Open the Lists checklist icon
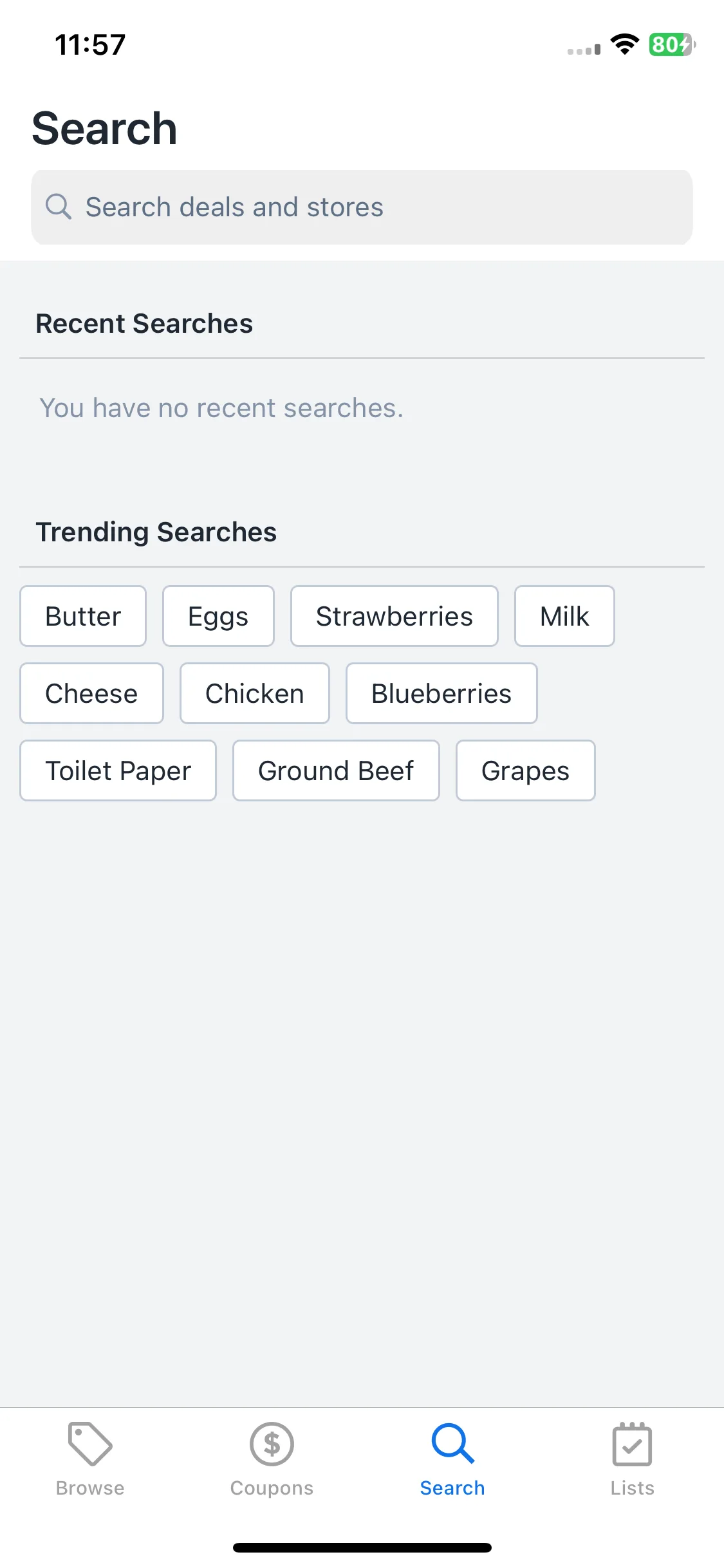This screenshot has height=1568, width=724. 632,1444
